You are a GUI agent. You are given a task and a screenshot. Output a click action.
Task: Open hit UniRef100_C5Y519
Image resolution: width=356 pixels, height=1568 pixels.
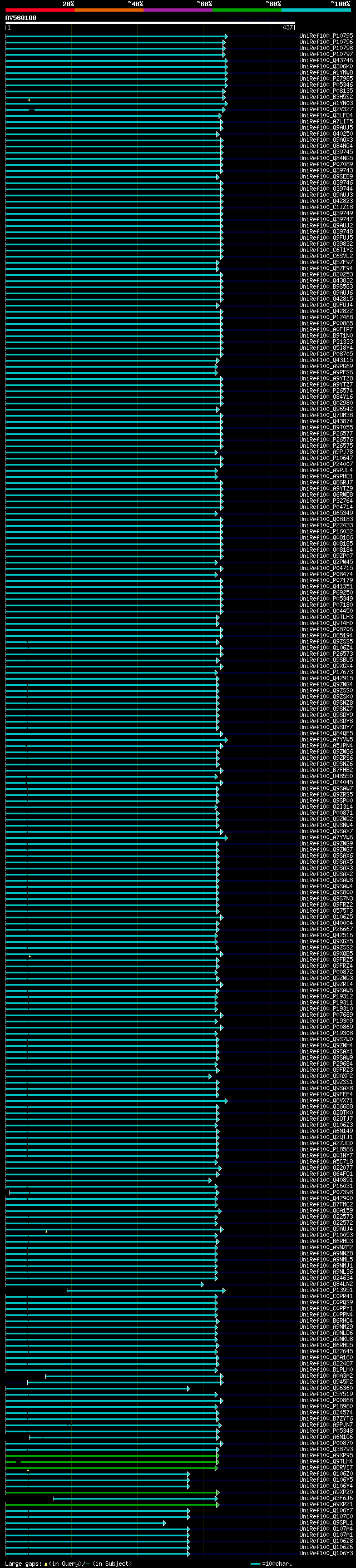click(326, 1394)
